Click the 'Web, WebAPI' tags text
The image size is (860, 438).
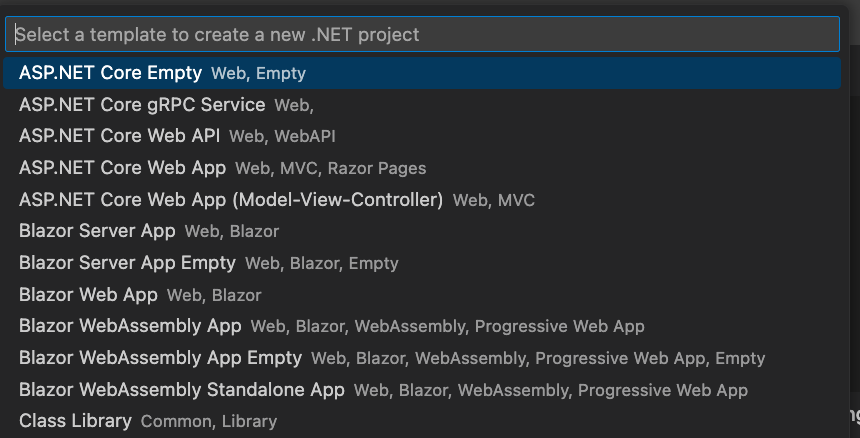point(275,137)
